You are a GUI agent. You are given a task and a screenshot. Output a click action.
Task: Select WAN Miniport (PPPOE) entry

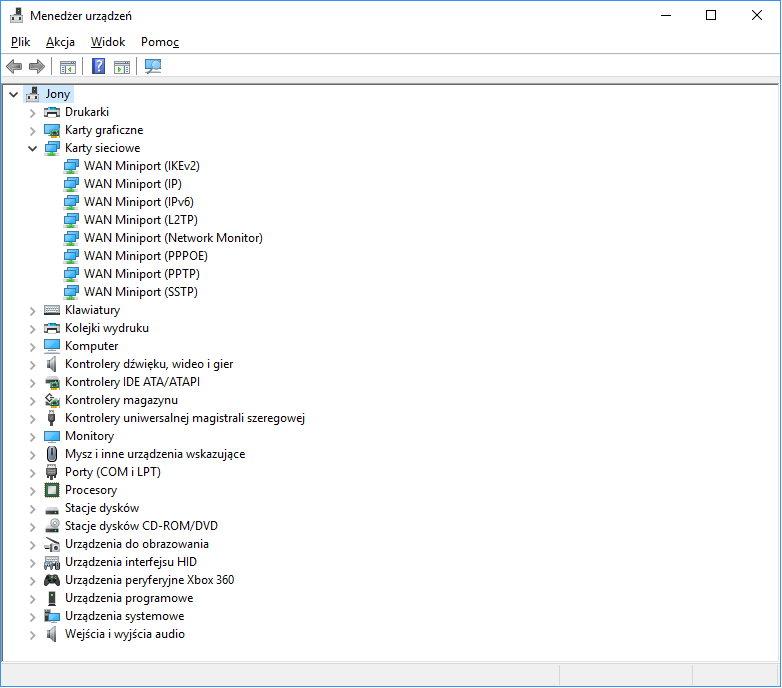[146, 256]
